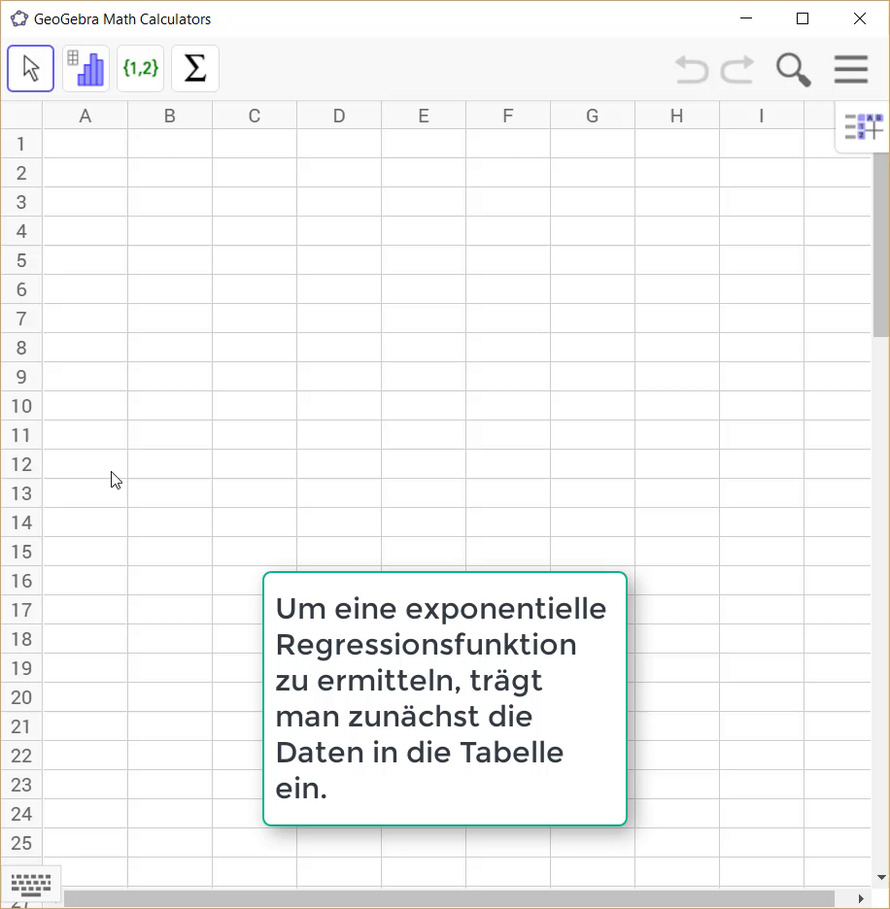Click the GeoGebra app icon in title bar

18,18
